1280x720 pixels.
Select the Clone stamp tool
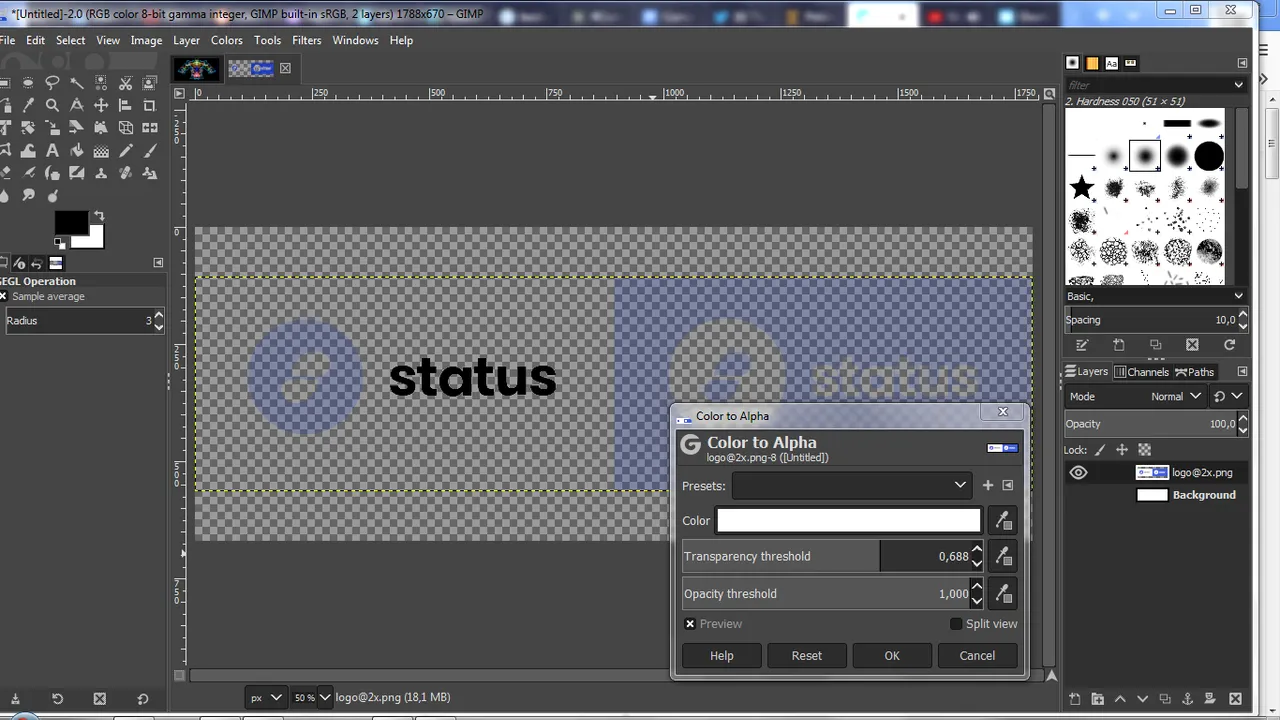tap(101, 172)
